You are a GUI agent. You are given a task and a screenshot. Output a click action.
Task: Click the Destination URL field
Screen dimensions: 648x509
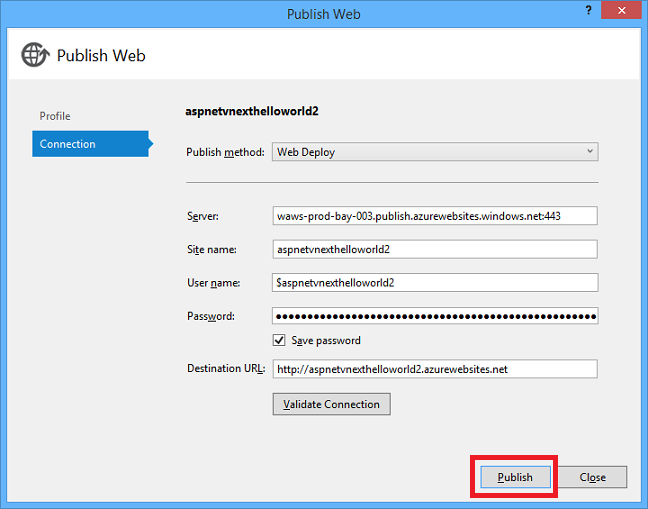(x=435, y=369)
